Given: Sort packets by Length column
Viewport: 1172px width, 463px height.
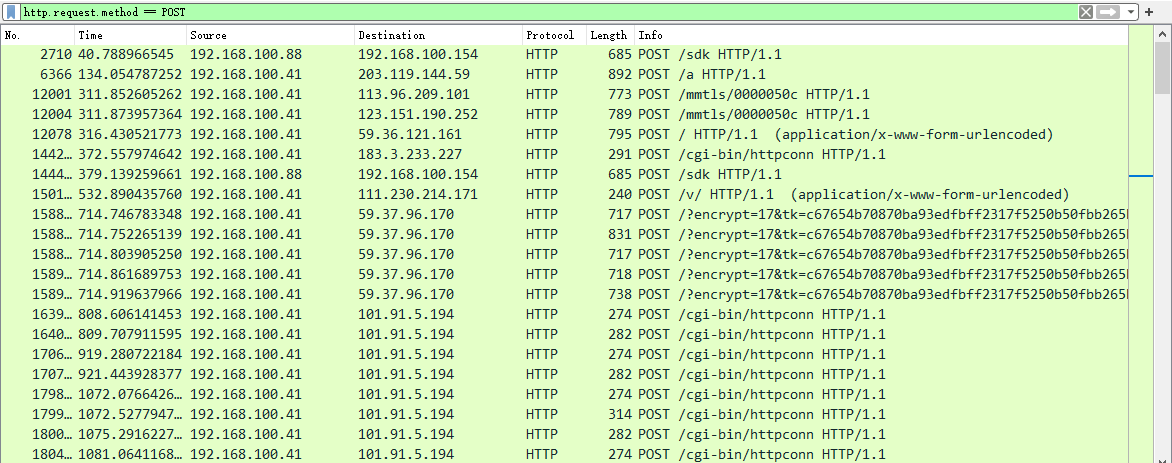Looking at the screenshot, I should (x=609, y=35).
